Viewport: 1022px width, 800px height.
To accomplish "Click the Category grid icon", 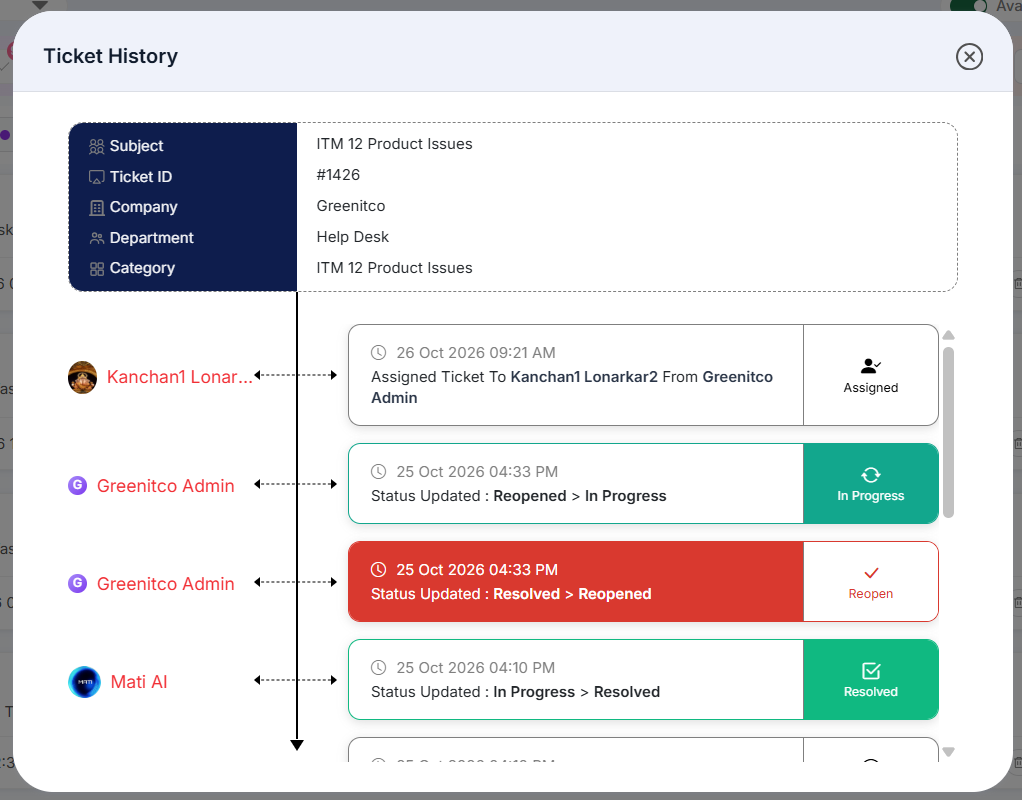I will 96,269.
